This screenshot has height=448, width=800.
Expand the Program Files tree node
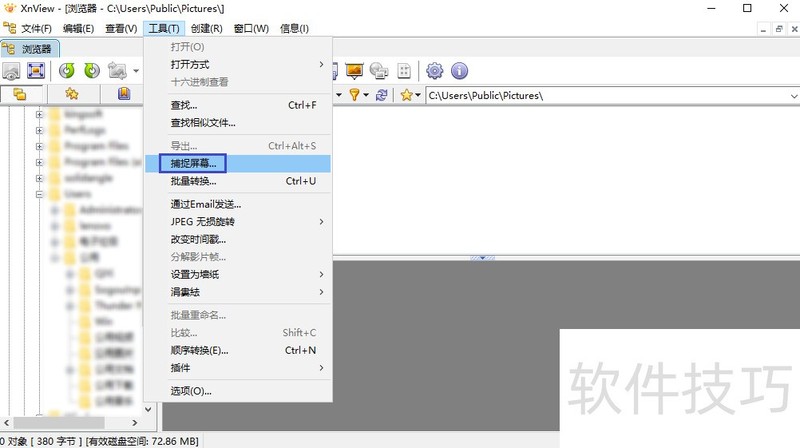(x=39, y=146)
